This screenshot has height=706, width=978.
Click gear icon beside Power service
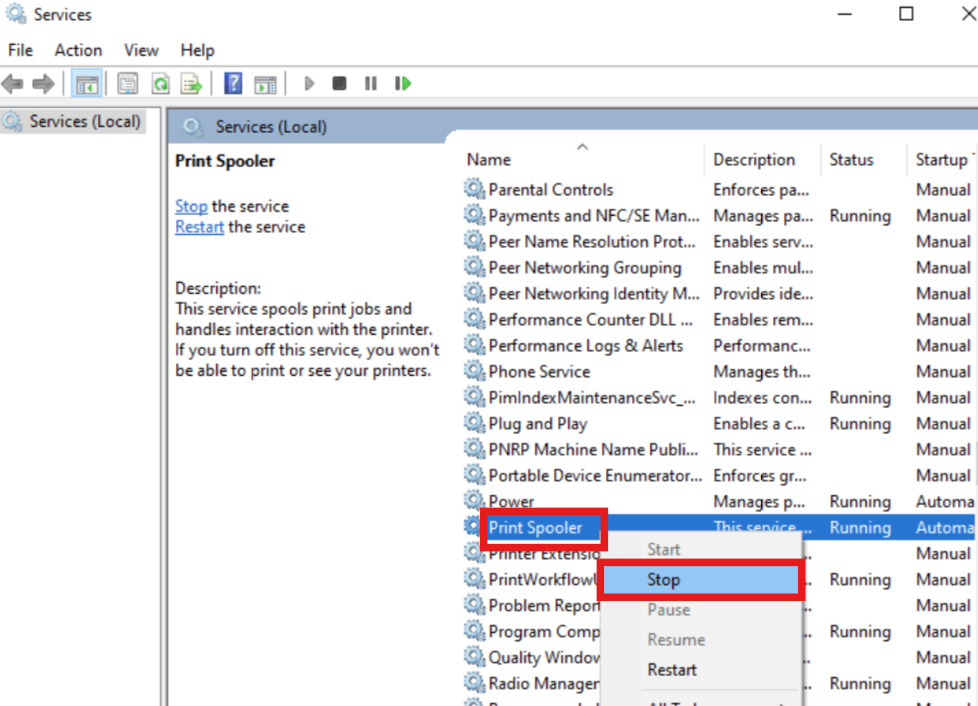click(x=474, y=500)
